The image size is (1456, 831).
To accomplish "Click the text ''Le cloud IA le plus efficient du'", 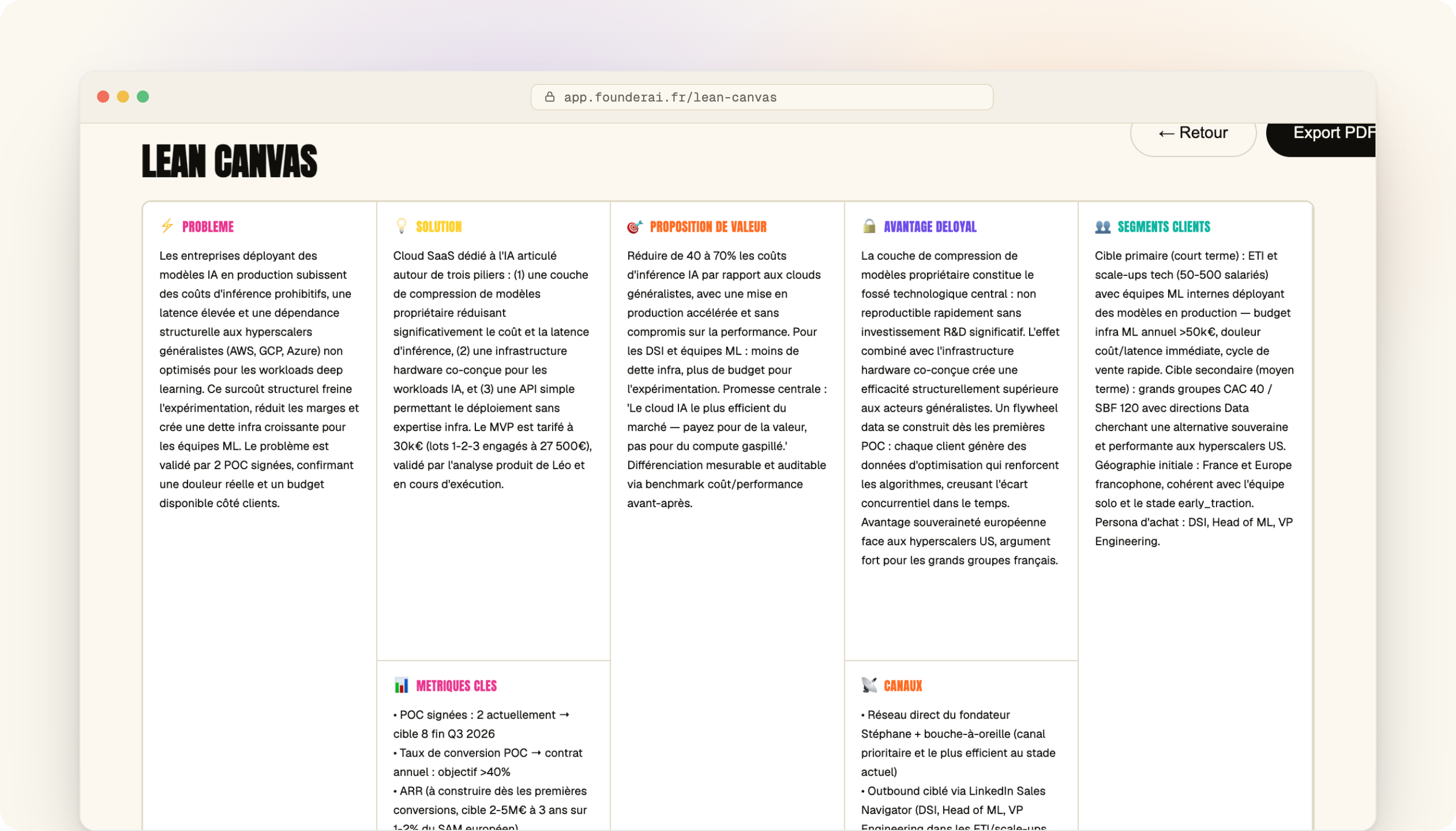I will (706, 408).
